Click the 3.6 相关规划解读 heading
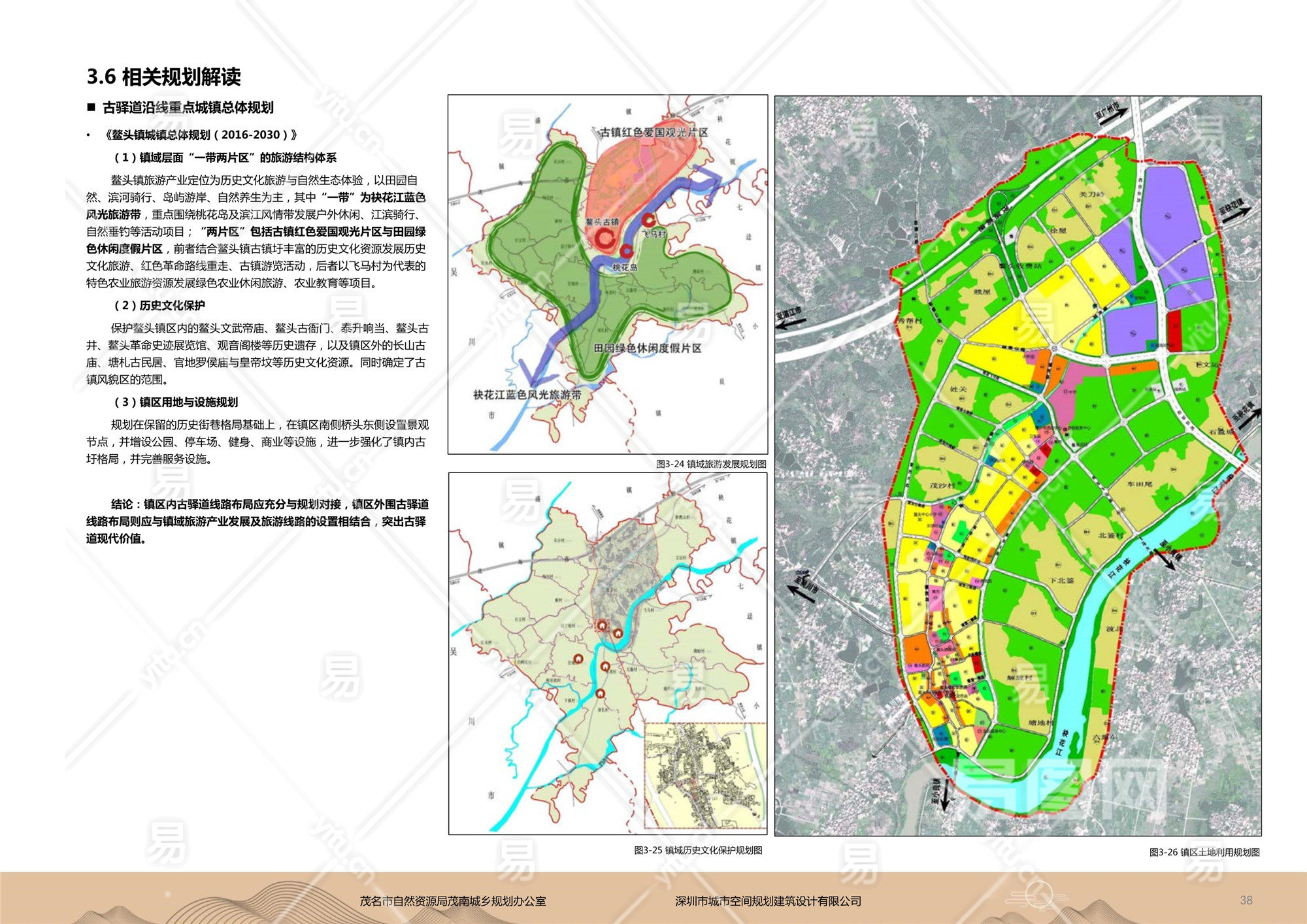This screenshot has height=924, width=1307. point(163,76)
